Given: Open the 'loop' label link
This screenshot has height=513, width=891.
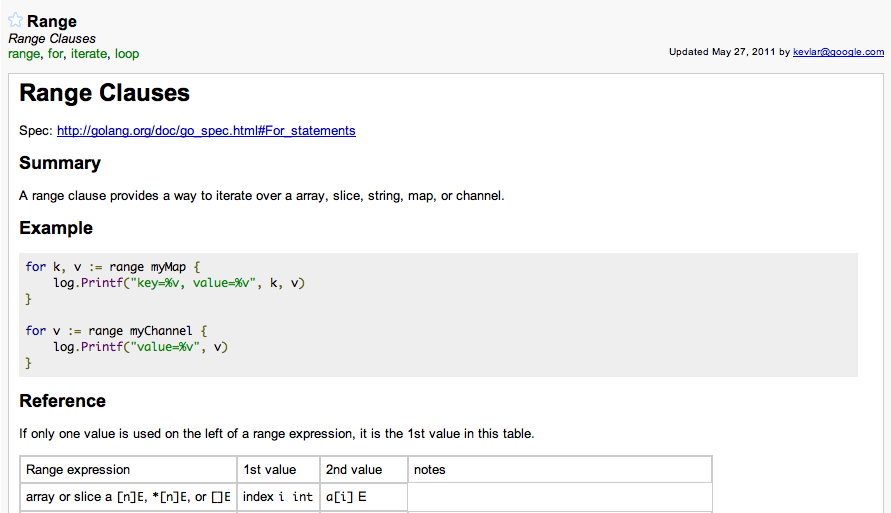Looking at the screenshot, I should click(x=127, y=54).
